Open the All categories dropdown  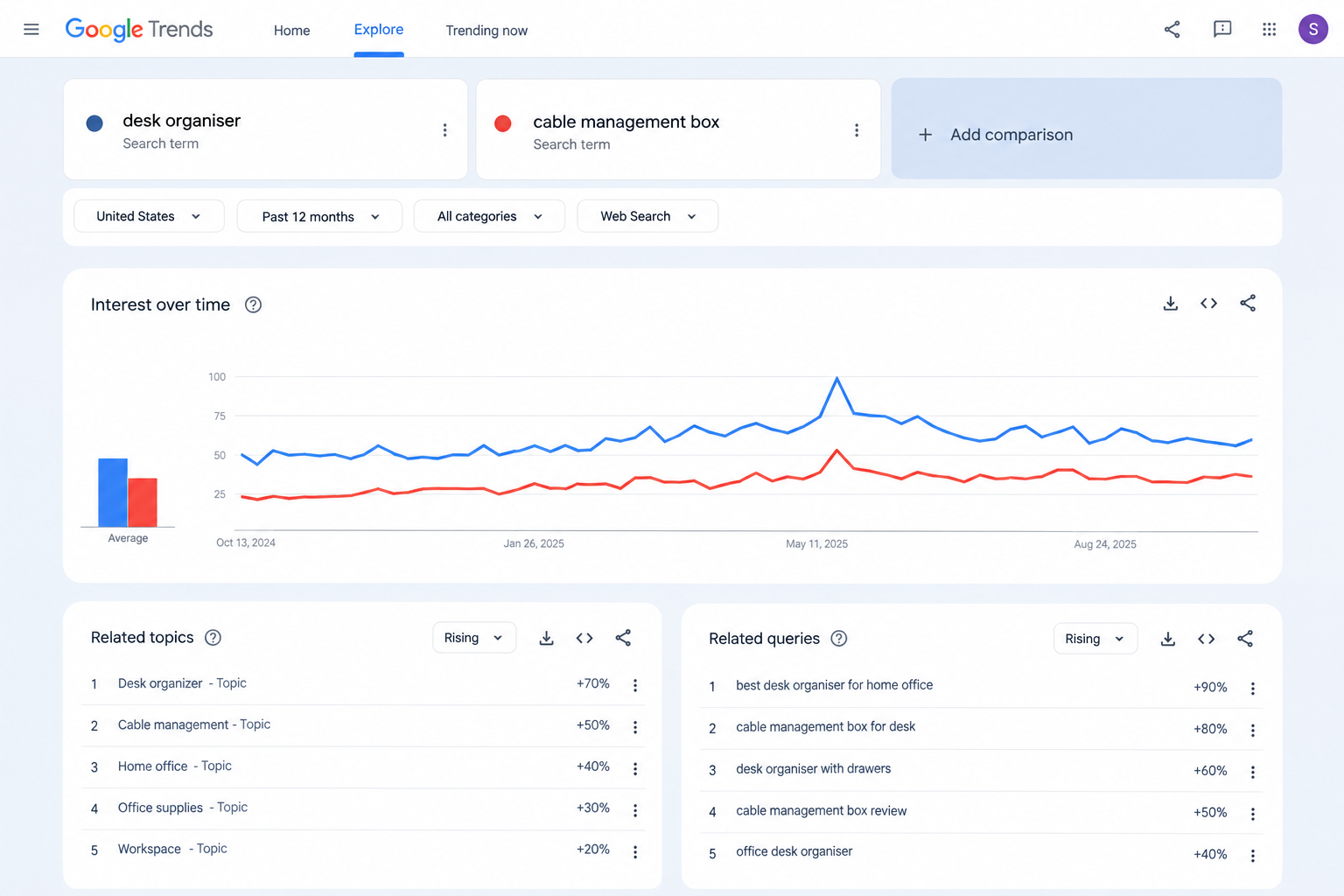[x=489, y=216]
